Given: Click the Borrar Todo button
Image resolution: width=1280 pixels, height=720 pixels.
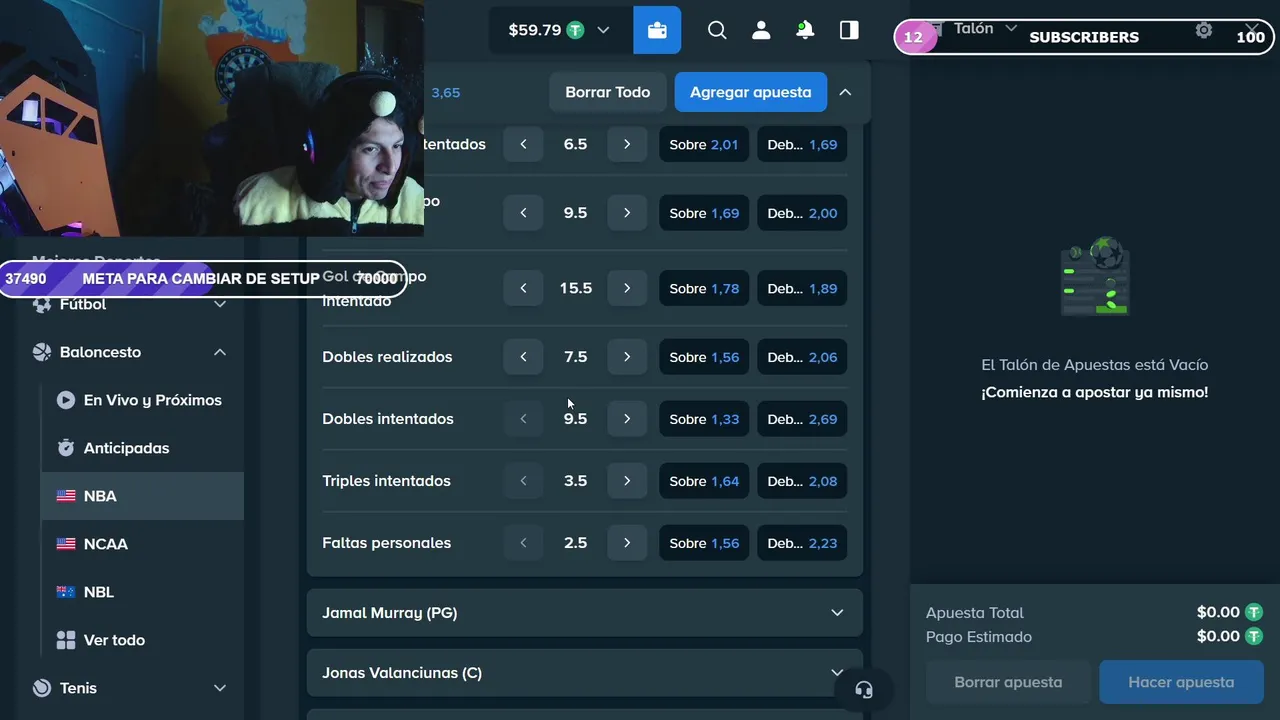Looking at the screenshot, I should coord(608,92).
